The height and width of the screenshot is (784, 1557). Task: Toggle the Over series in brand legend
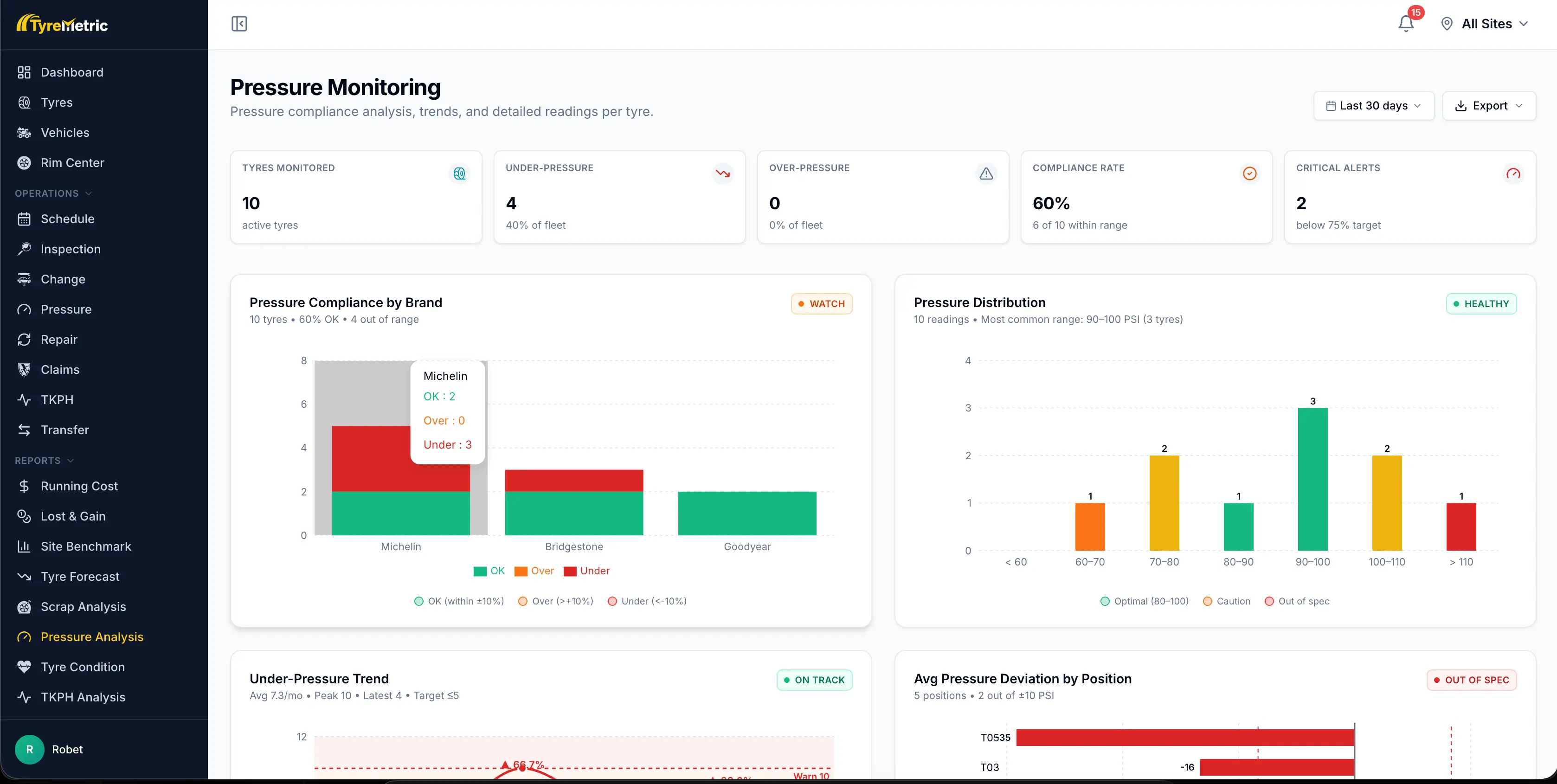click(534, 571)
